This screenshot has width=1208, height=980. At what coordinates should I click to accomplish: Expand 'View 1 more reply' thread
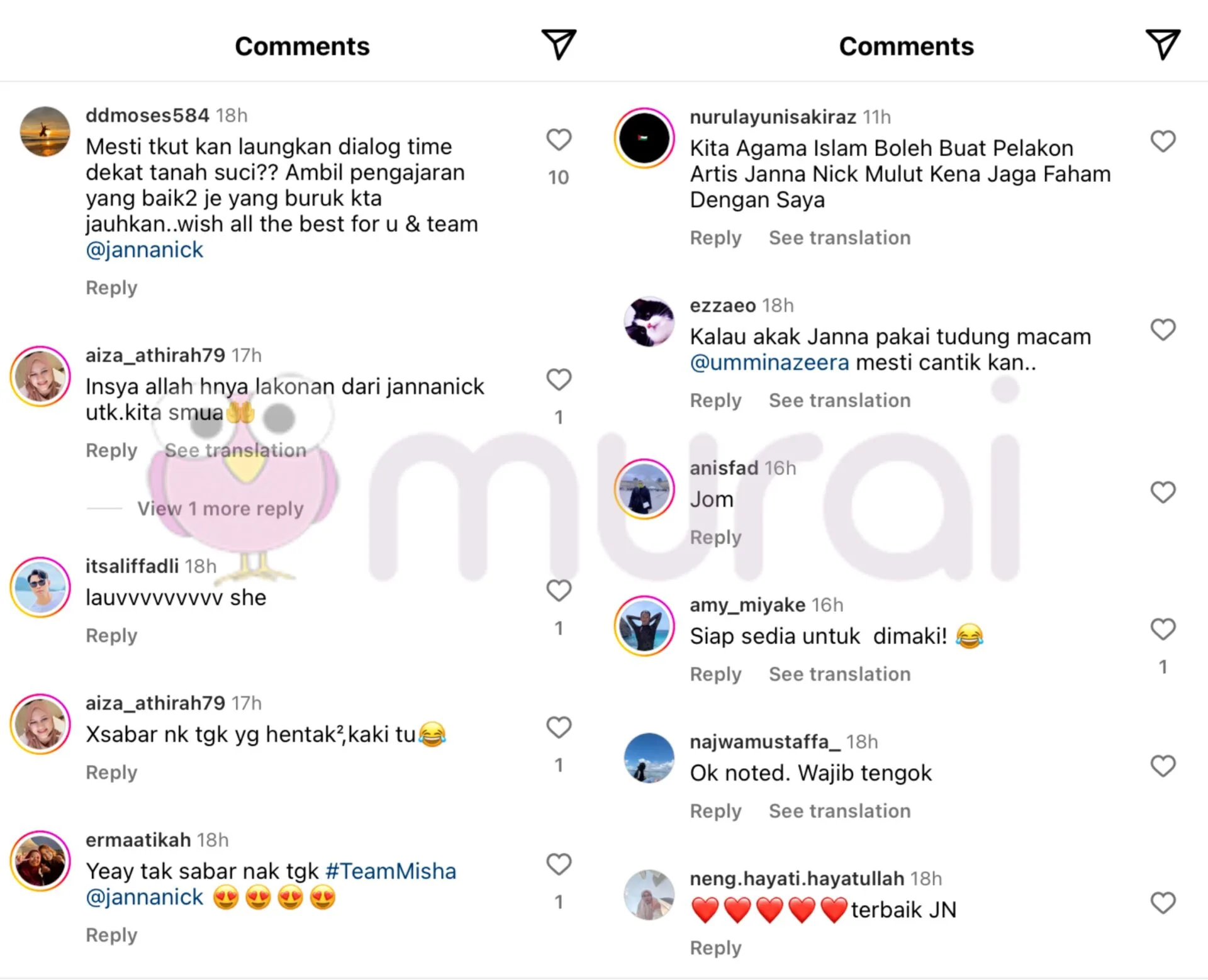click(220, 508)
